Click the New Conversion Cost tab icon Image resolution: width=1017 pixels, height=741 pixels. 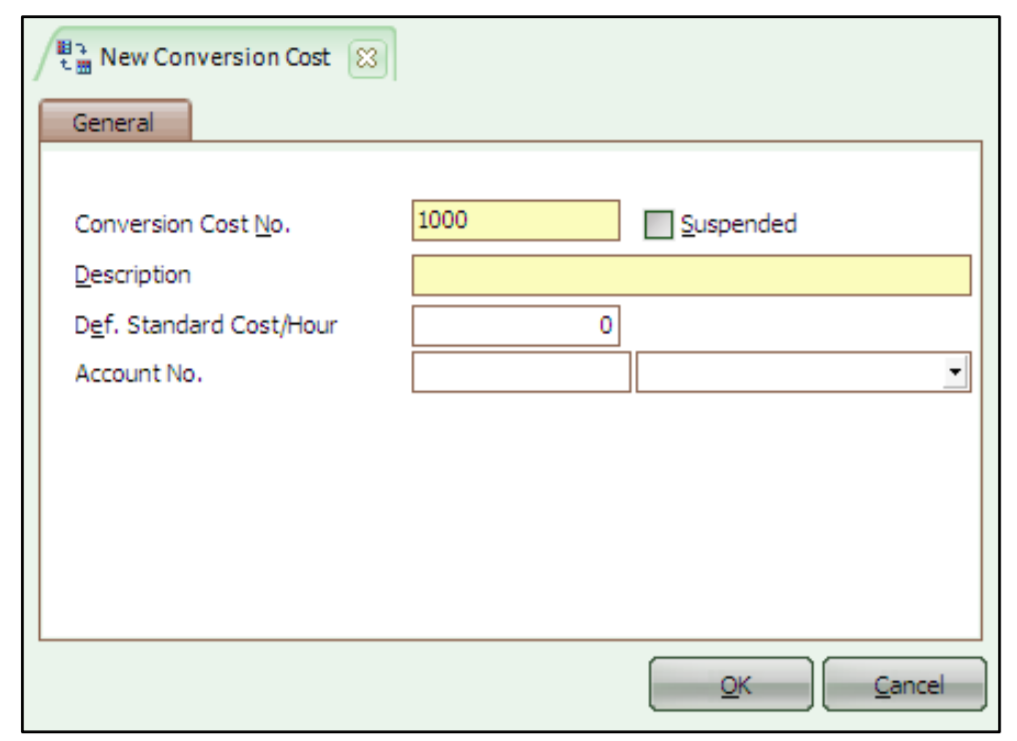[74, 57]
